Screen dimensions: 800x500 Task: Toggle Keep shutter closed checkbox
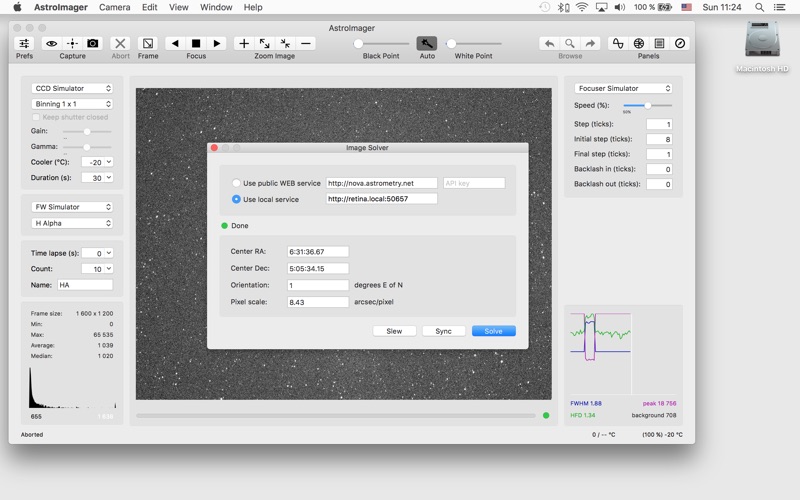click(36, 117)
